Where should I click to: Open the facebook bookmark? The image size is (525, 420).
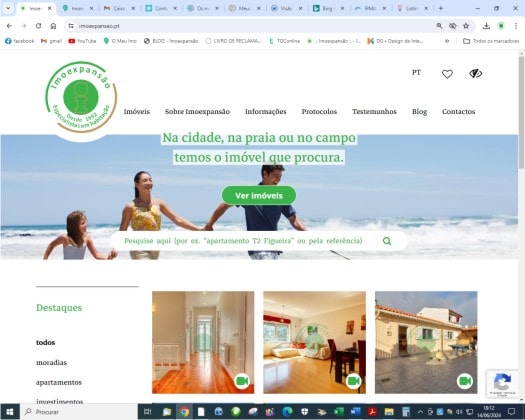pos(20,41)
